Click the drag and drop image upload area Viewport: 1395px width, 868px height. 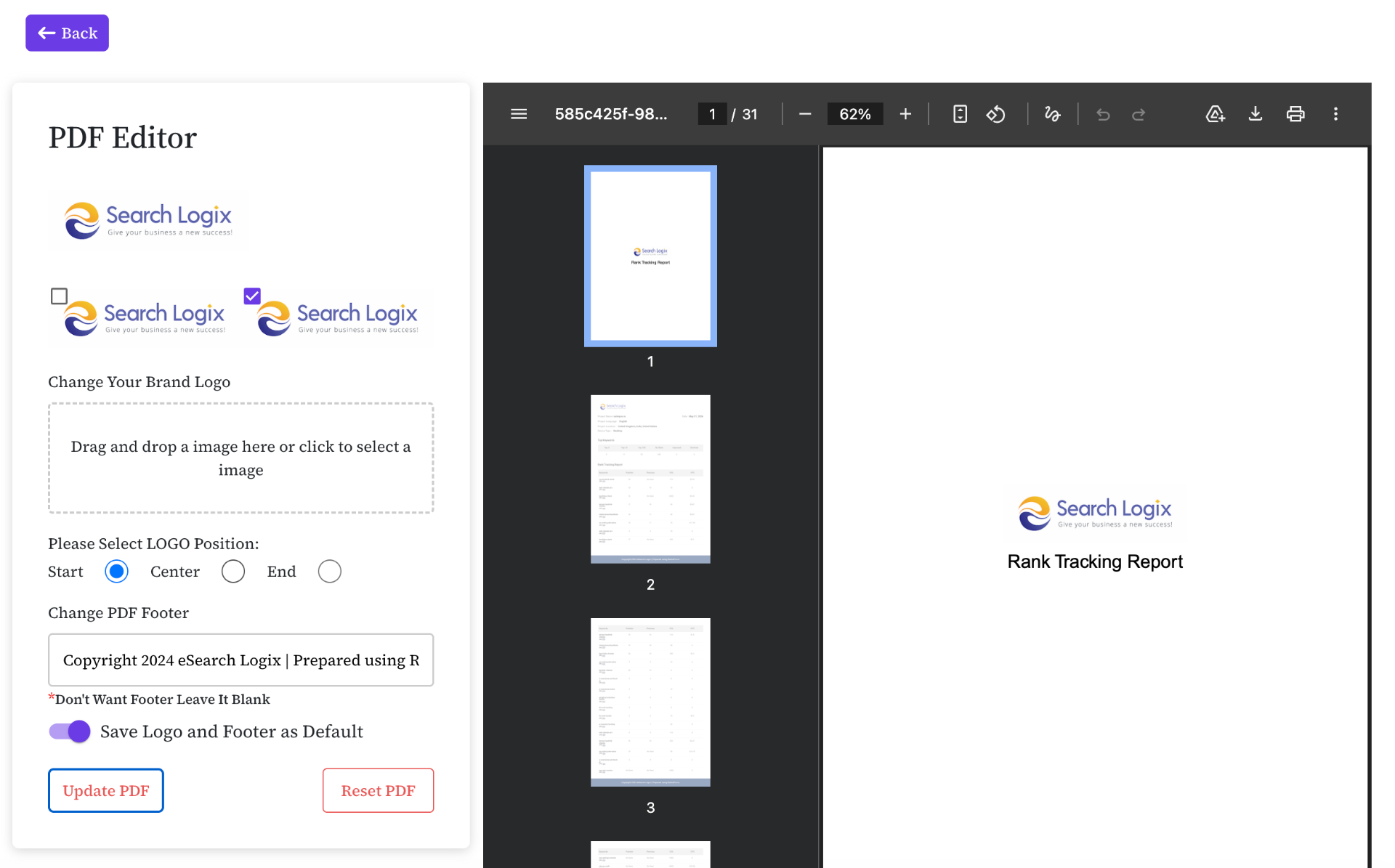click(x=241, y=458)
